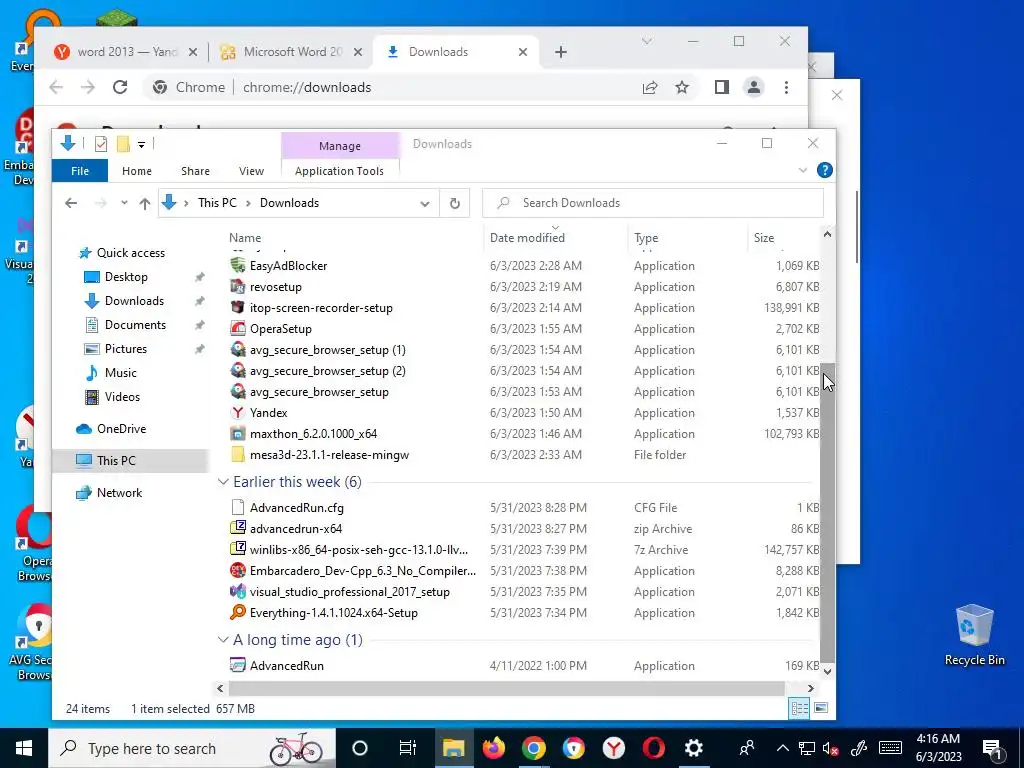
Task: Select the Everything-1.4.1.1024.x64-Setup icon
Action: [x=238, y=613]
